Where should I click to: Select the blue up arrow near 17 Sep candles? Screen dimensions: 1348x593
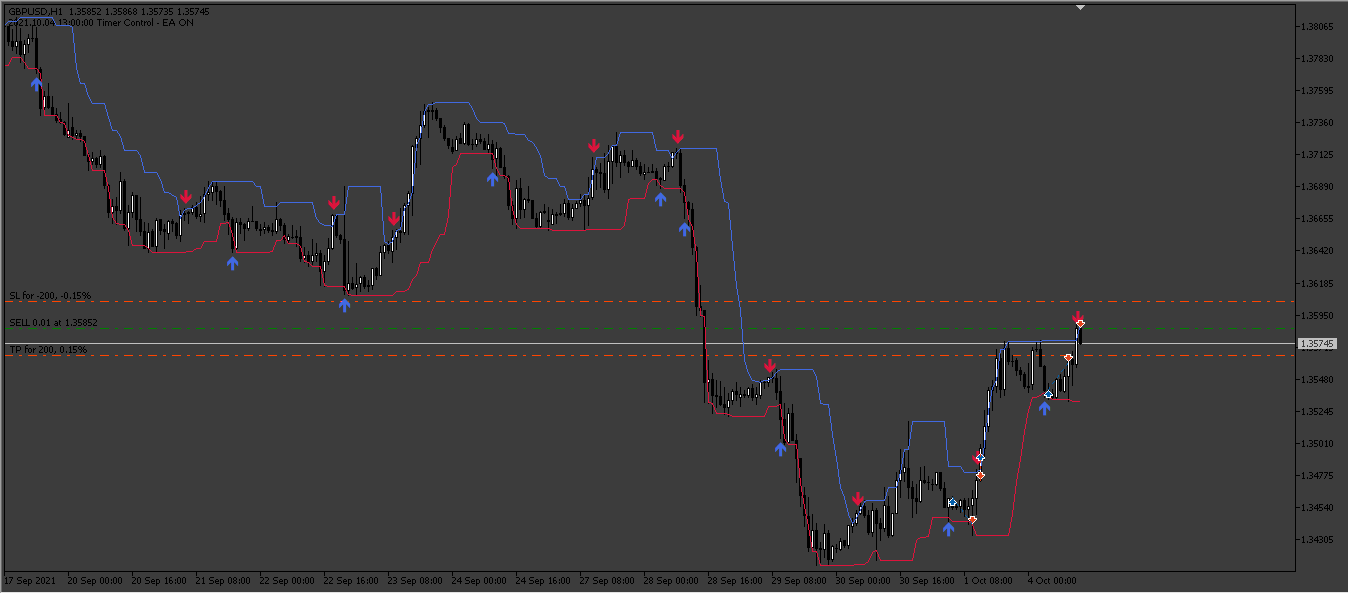click(x=37, y=84)
